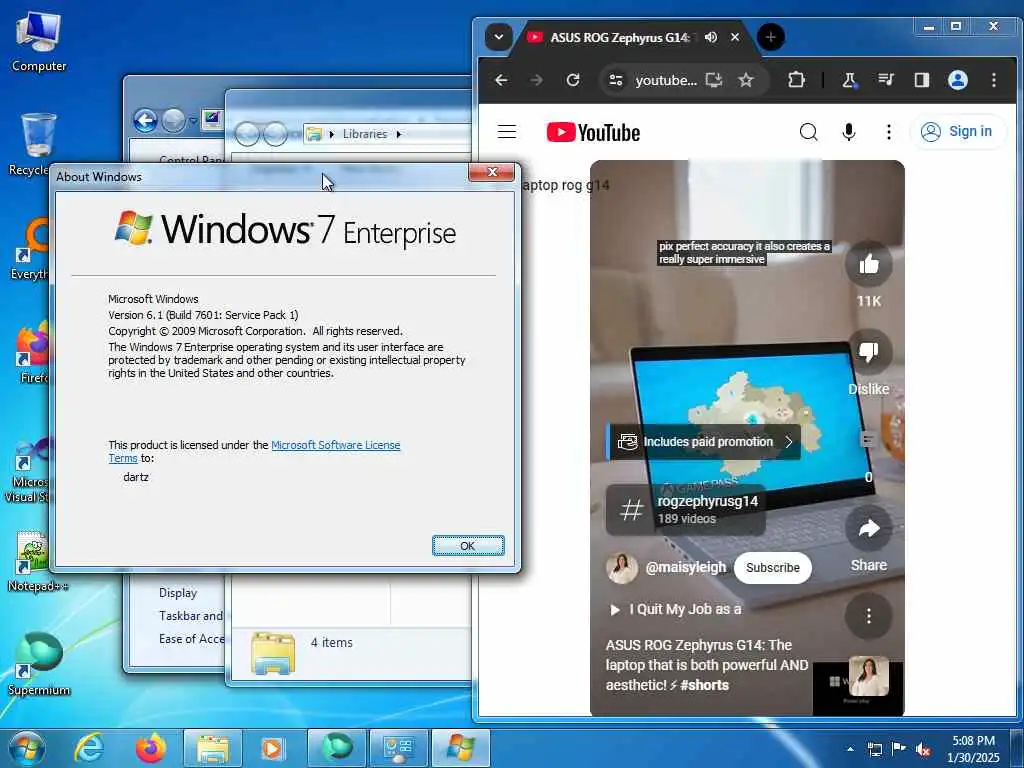1024x768 pixels.
Task: Open the media controls toolbar icon
Action: click(x=886, y=80)
